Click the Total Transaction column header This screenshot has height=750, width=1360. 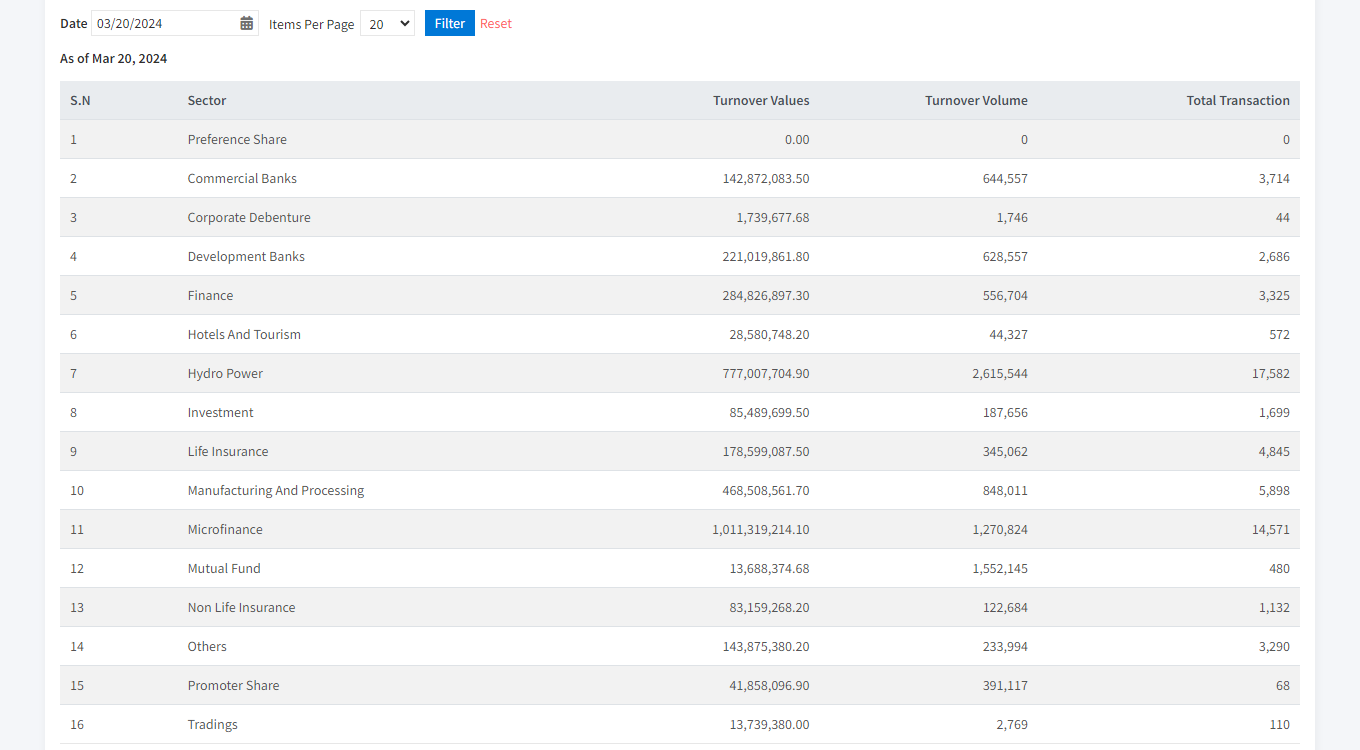[1237, 101]
